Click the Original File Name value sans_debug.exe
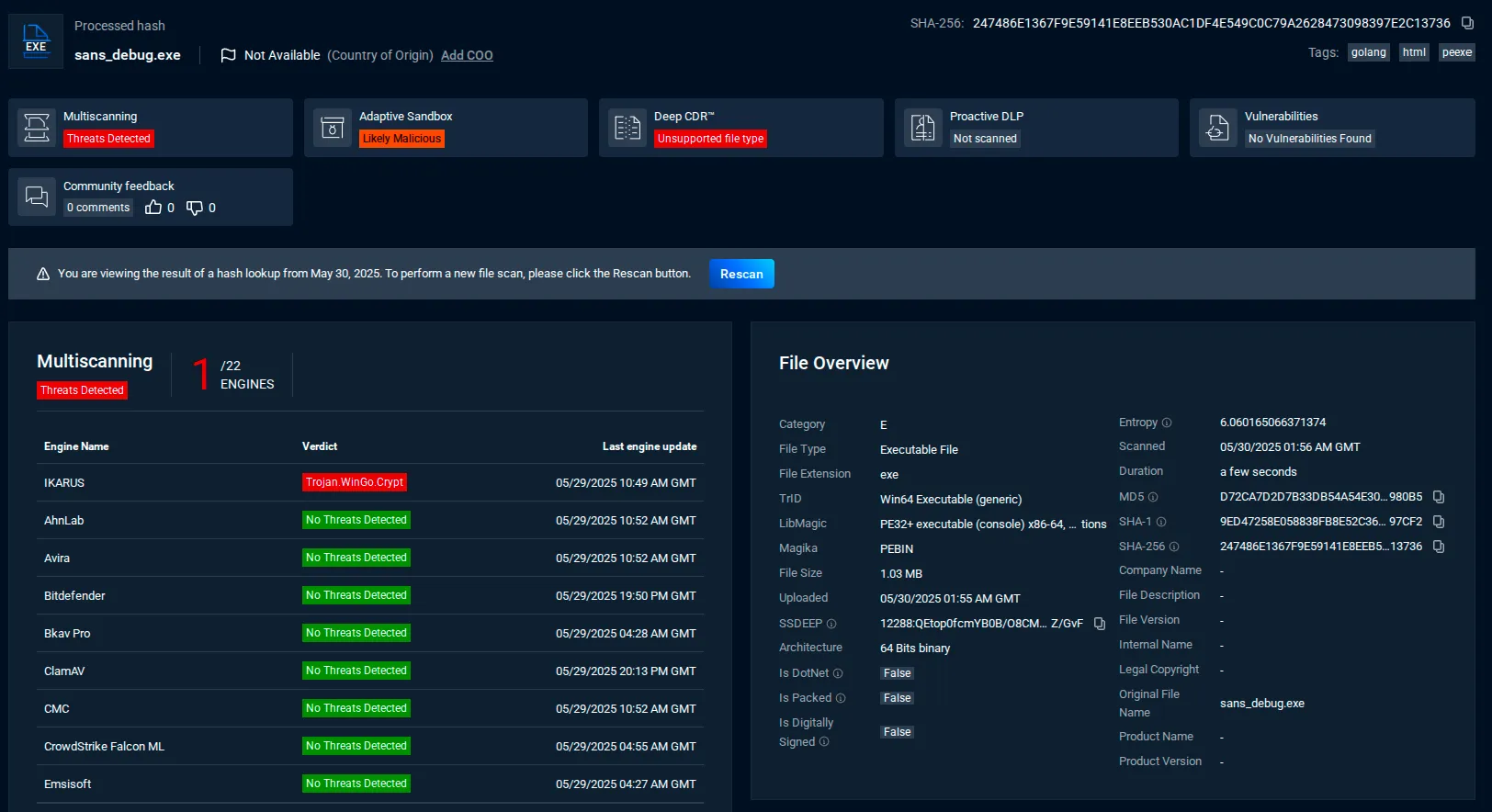 1262,704
